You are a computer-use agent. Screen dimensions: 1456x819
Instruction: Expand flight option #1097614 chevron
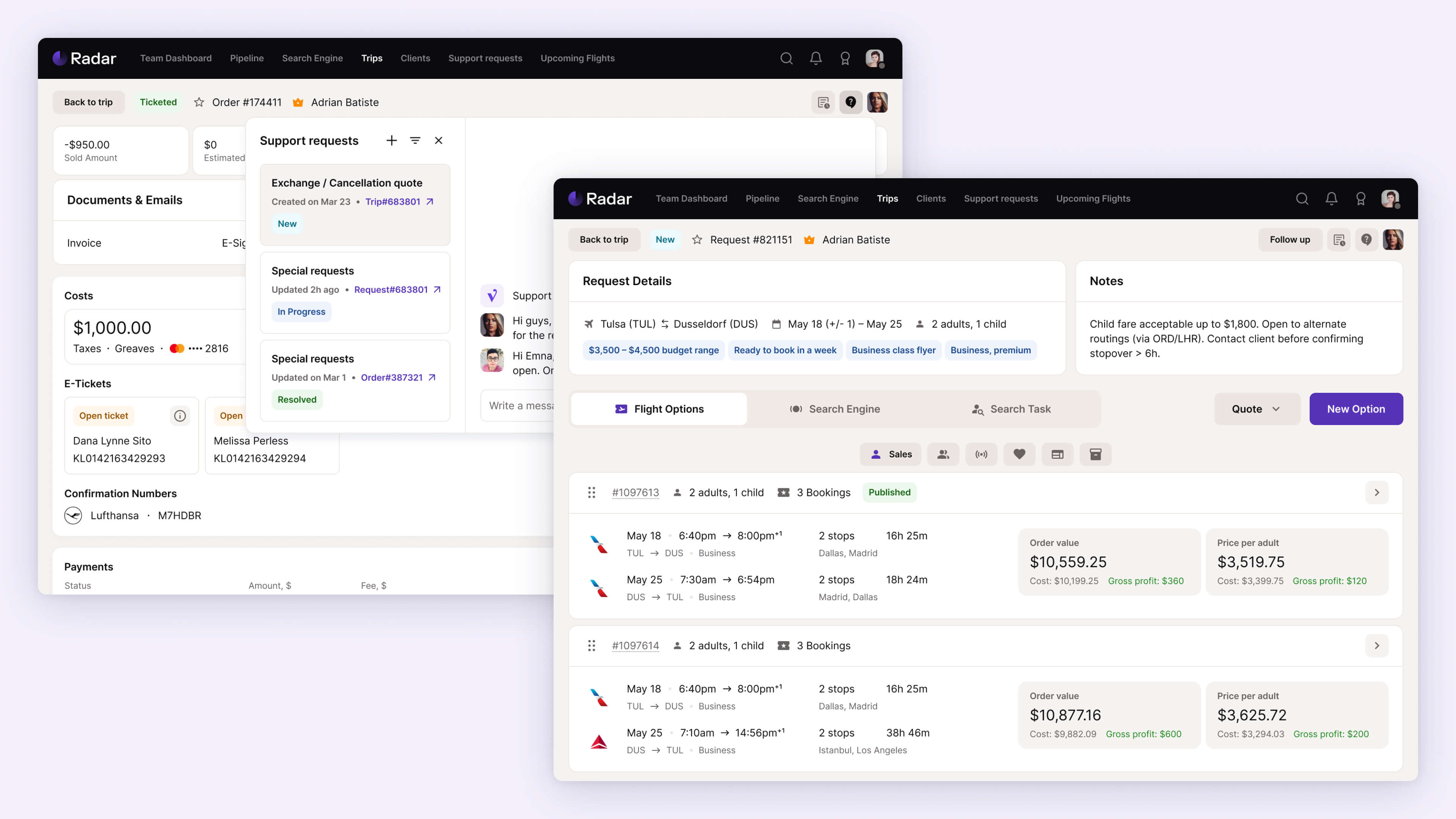tap(1376, 645)
